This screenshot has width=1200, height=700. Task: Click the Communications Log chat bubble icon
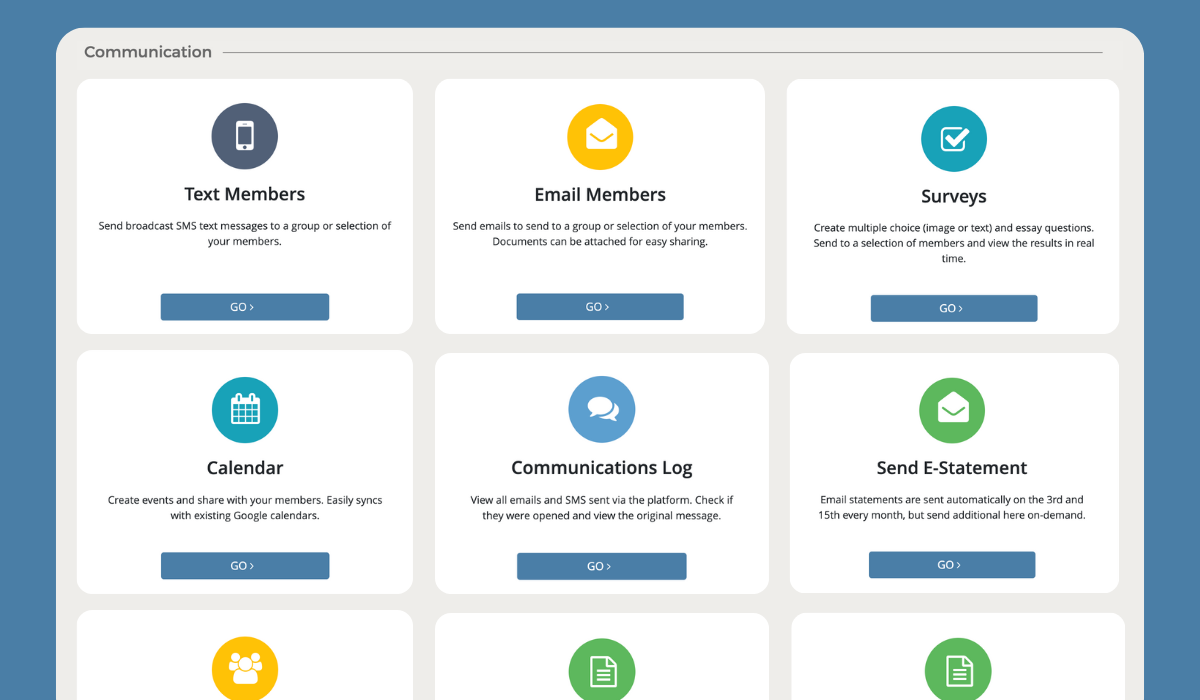click(601, 409)
